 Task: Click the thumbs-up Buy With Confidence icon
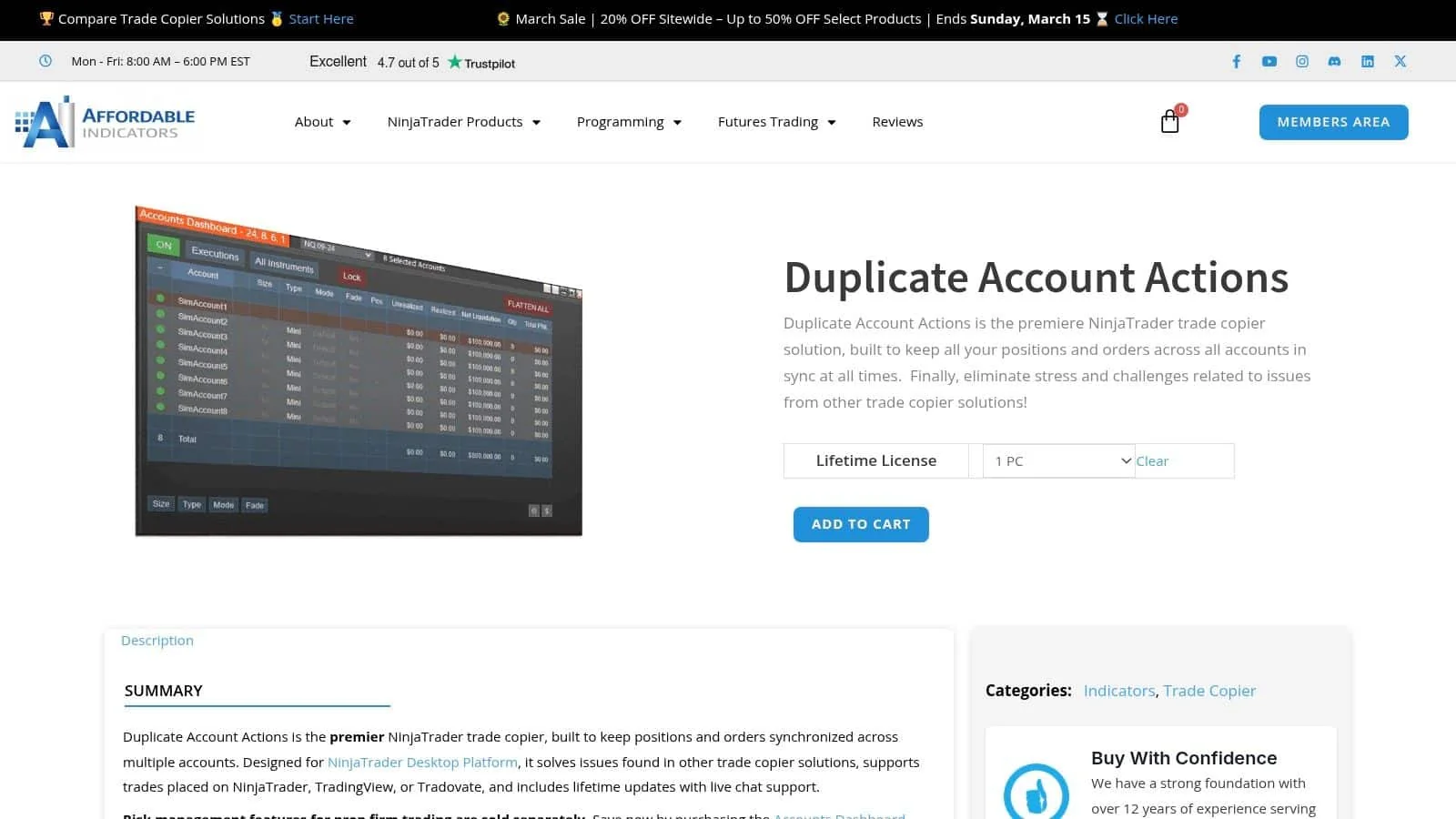click(1036, 794)
